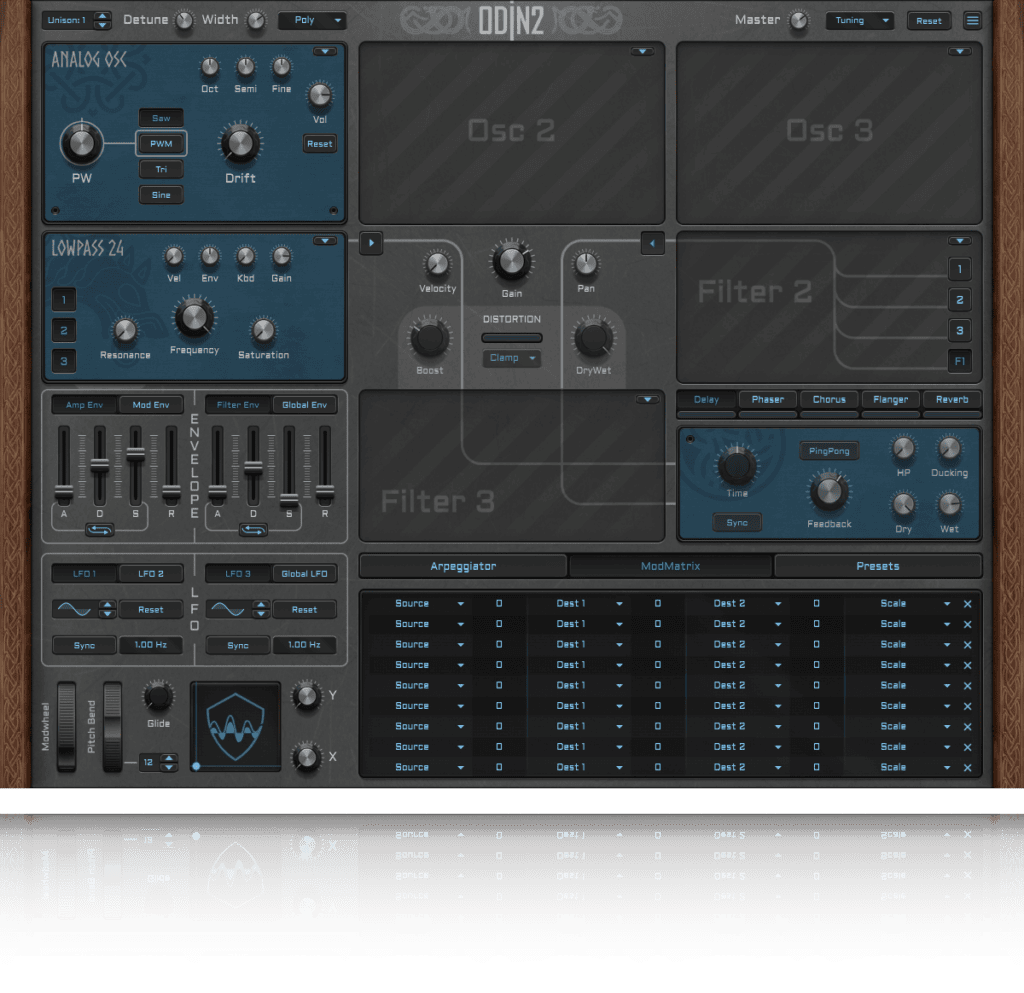Click the Master volume knob
Image resolution: width=1024 pixels, height=993 pixels.
click(798, 20)
